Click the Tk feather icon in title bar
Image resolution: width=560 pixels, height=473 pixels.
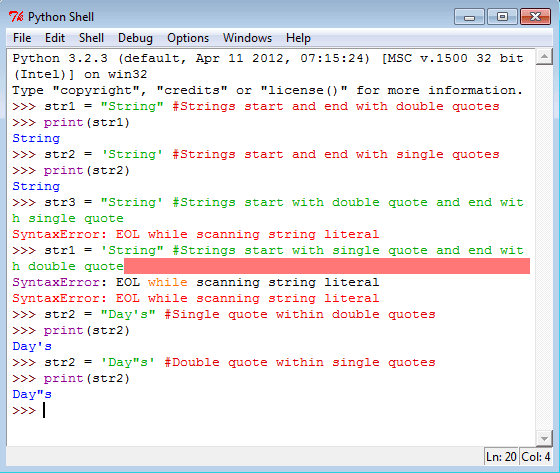click(x=16, y=17)
